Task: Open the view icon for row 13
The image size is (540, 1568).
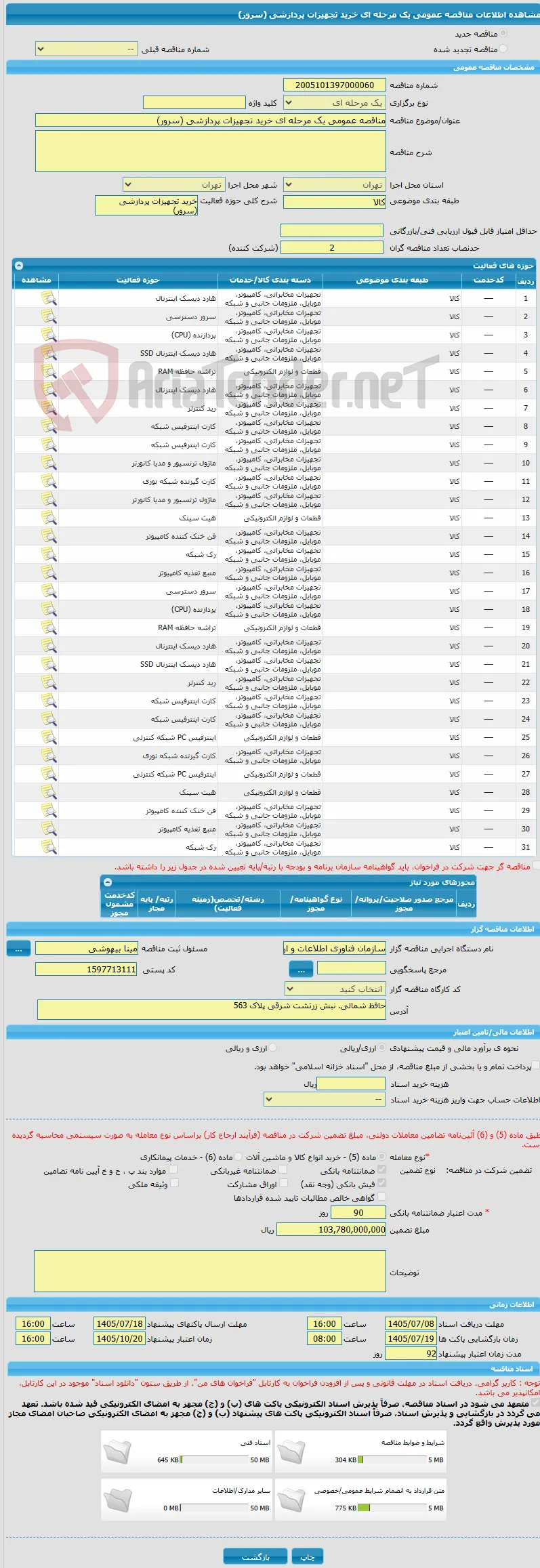Action: point(48,518)
